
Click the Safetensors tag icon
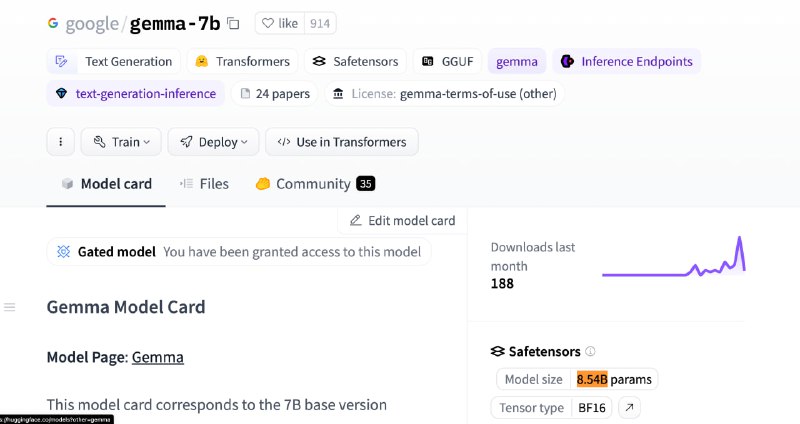[x=319, y=61]
